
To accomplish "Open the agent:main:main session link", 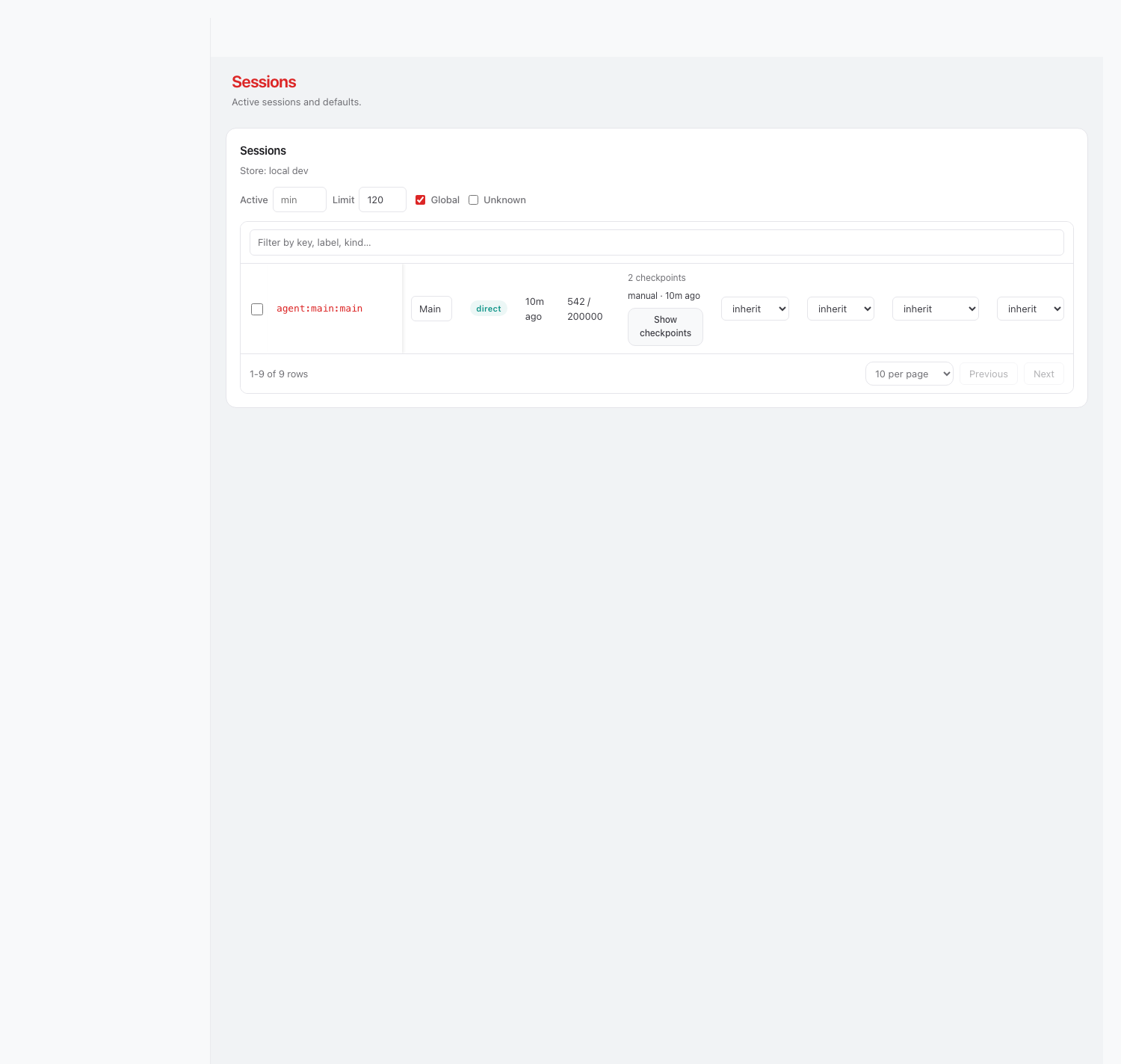I will click(x=319, y=309).
